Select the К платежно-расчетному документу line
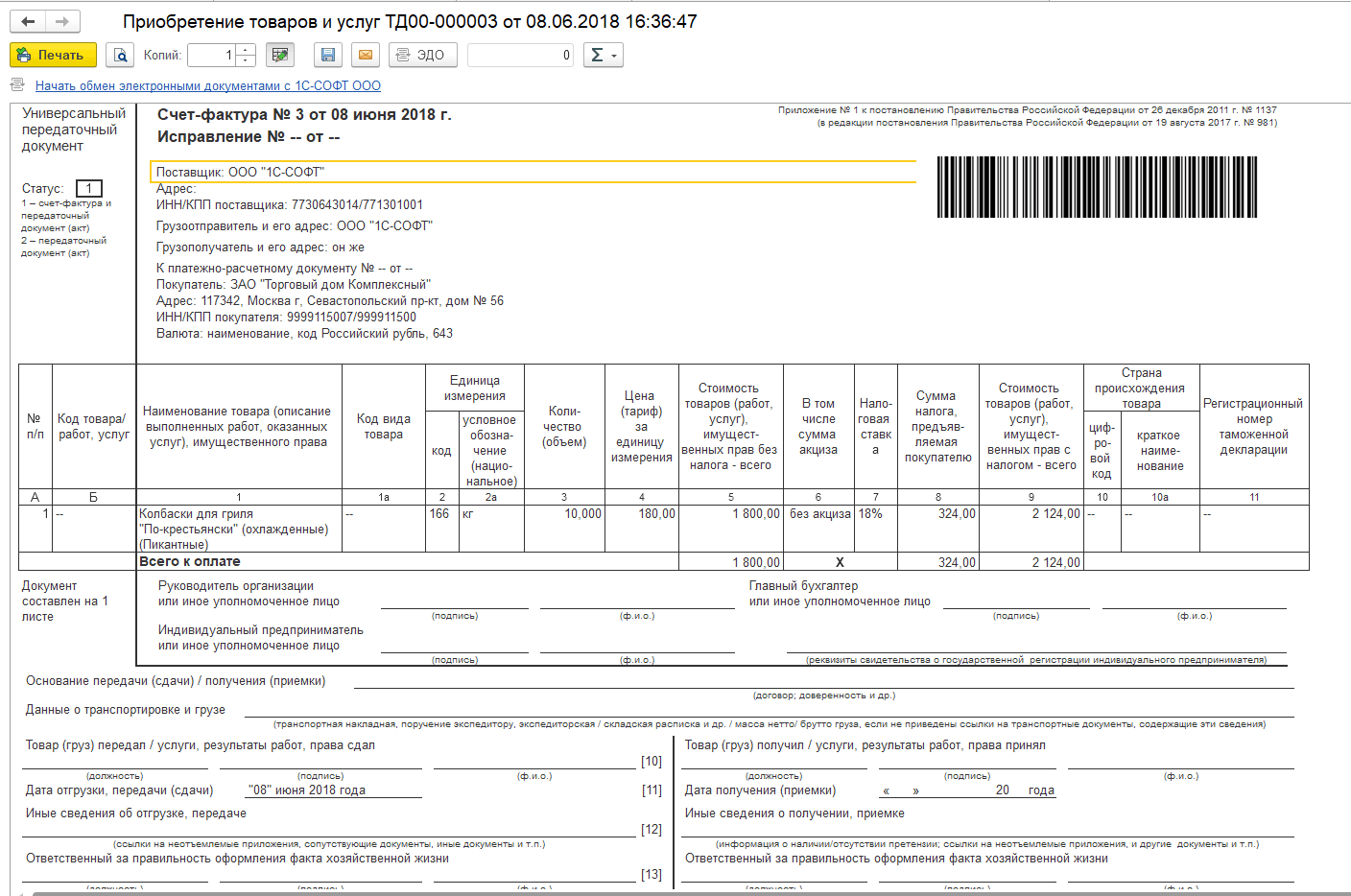The width and height of the screenshot is (1351, 896). tap(285, 269)
